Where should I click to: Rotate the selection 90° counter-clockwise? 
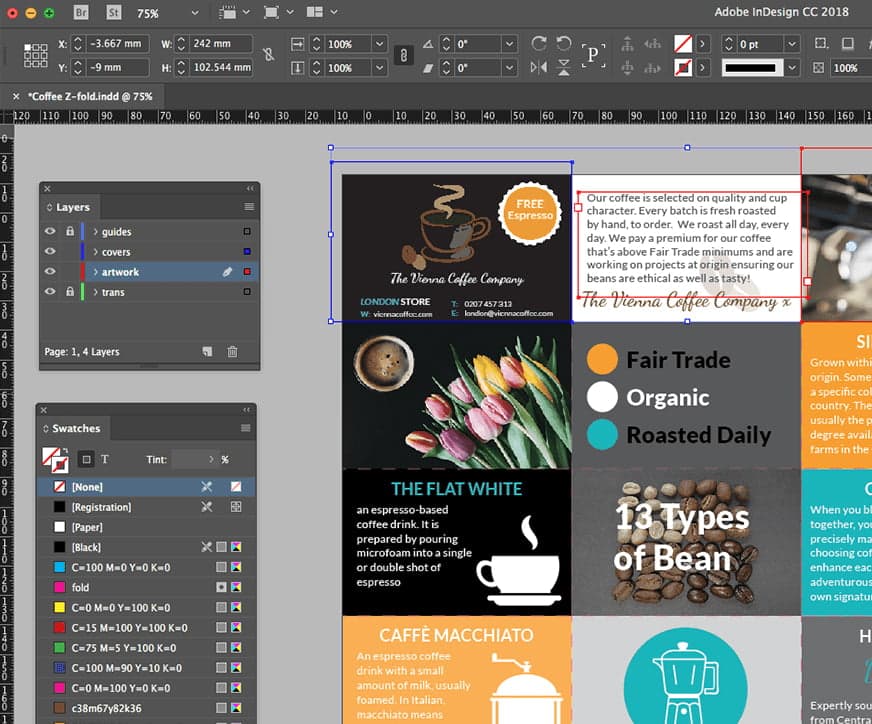point(563,43)
